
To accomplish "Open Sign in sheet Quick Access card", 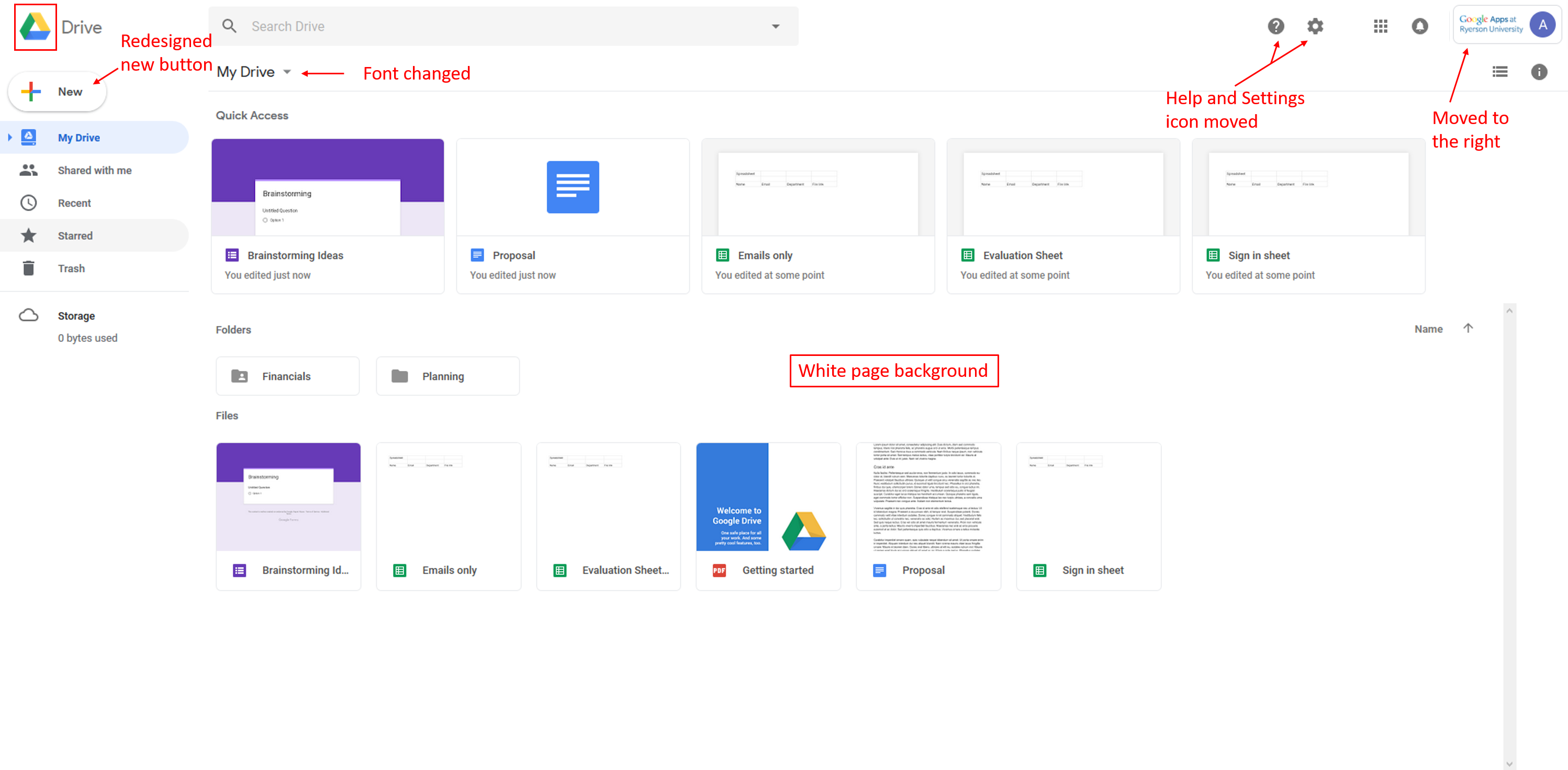I will point(1309,216).
